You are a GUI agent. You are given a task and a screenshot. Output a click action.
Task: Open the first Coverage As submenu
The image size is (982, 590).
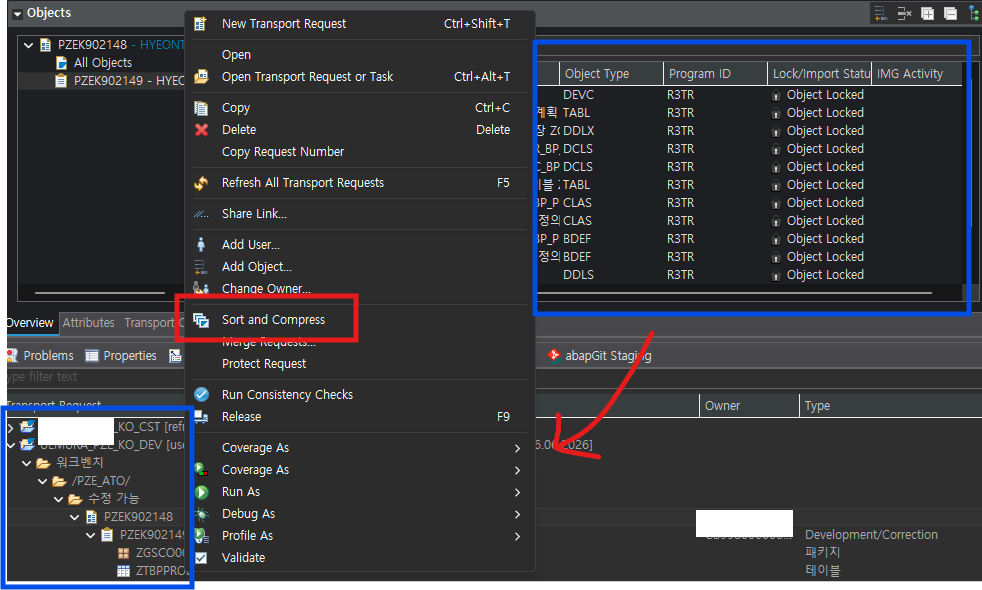517,448
